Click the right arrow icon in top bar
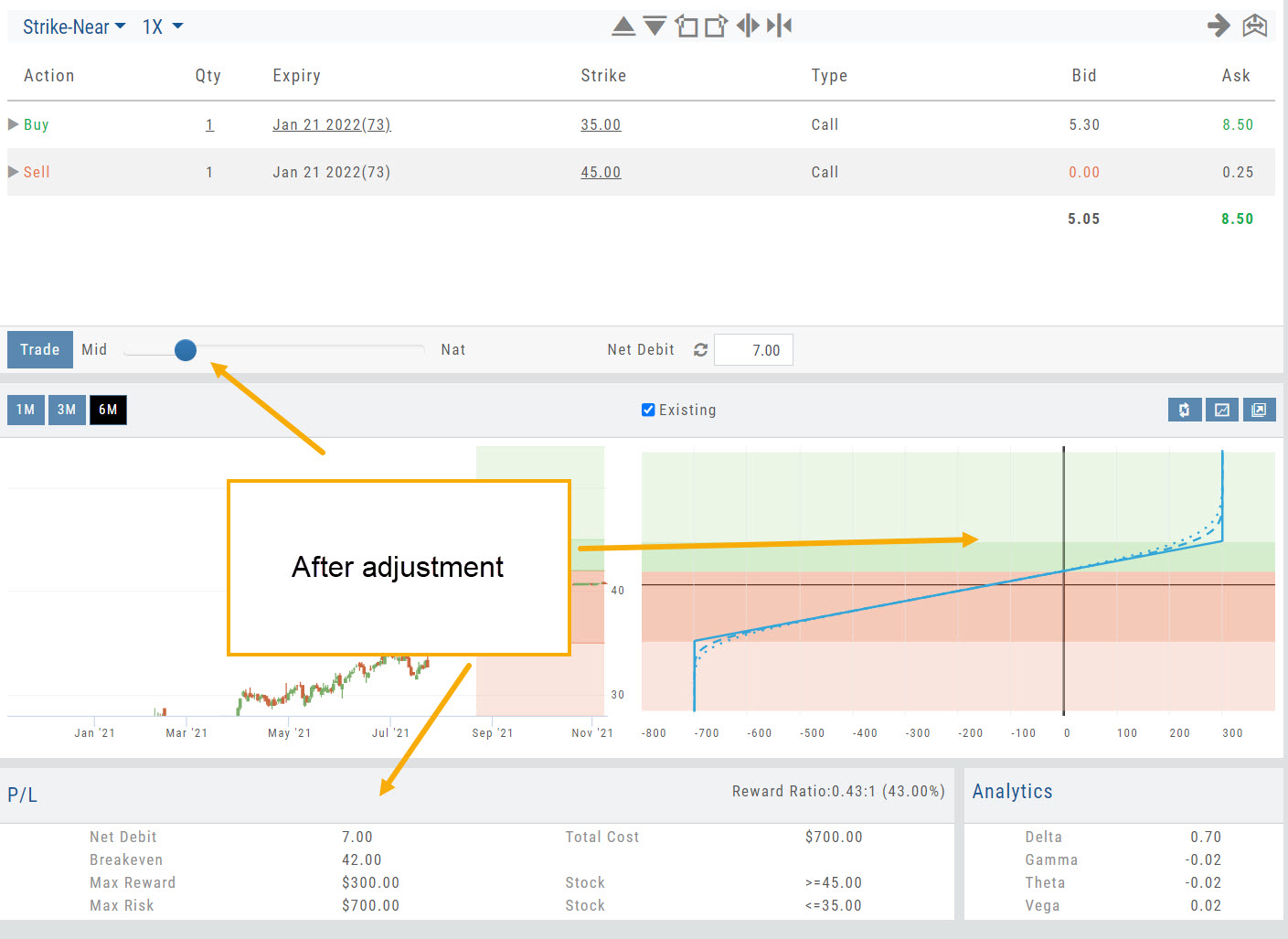Image resolution: width=1288 pixels, height=939 pixels. coord(1218,26)
